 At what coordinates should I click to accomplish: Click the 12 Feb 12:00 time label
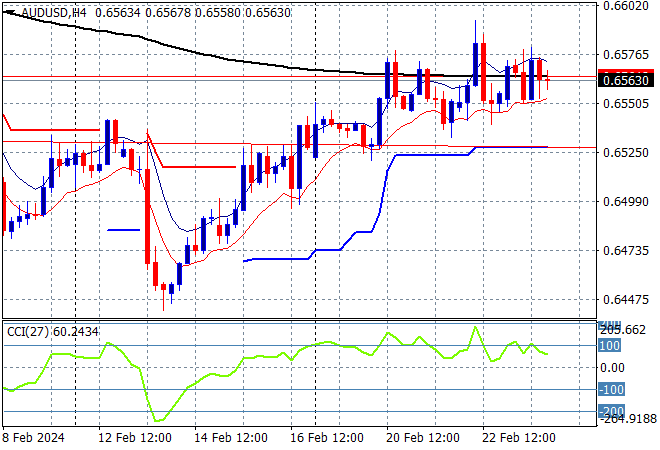pyautogui.click(x=135, y=438)
